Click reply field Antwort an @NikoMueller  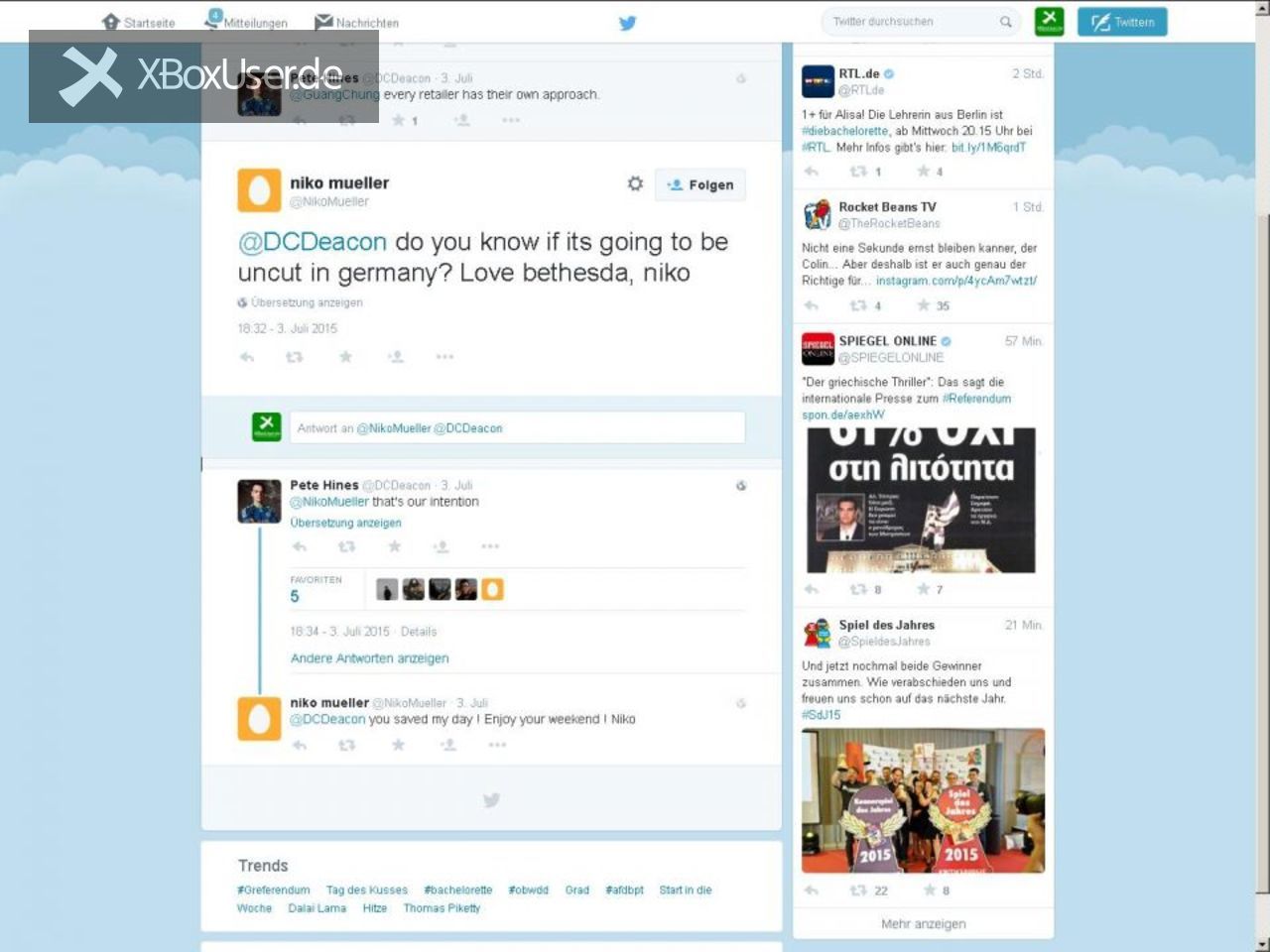coord(517,427)
